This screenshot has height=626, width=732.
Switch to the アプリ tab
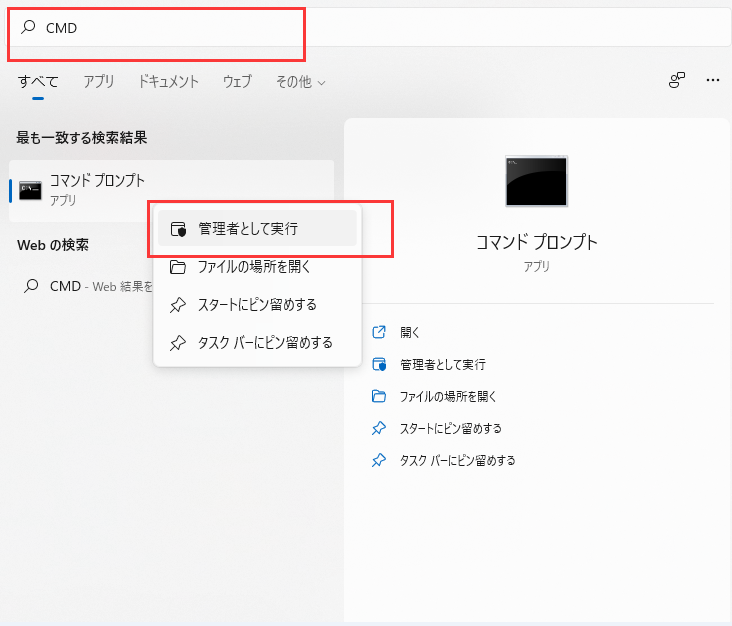[99, 82]
